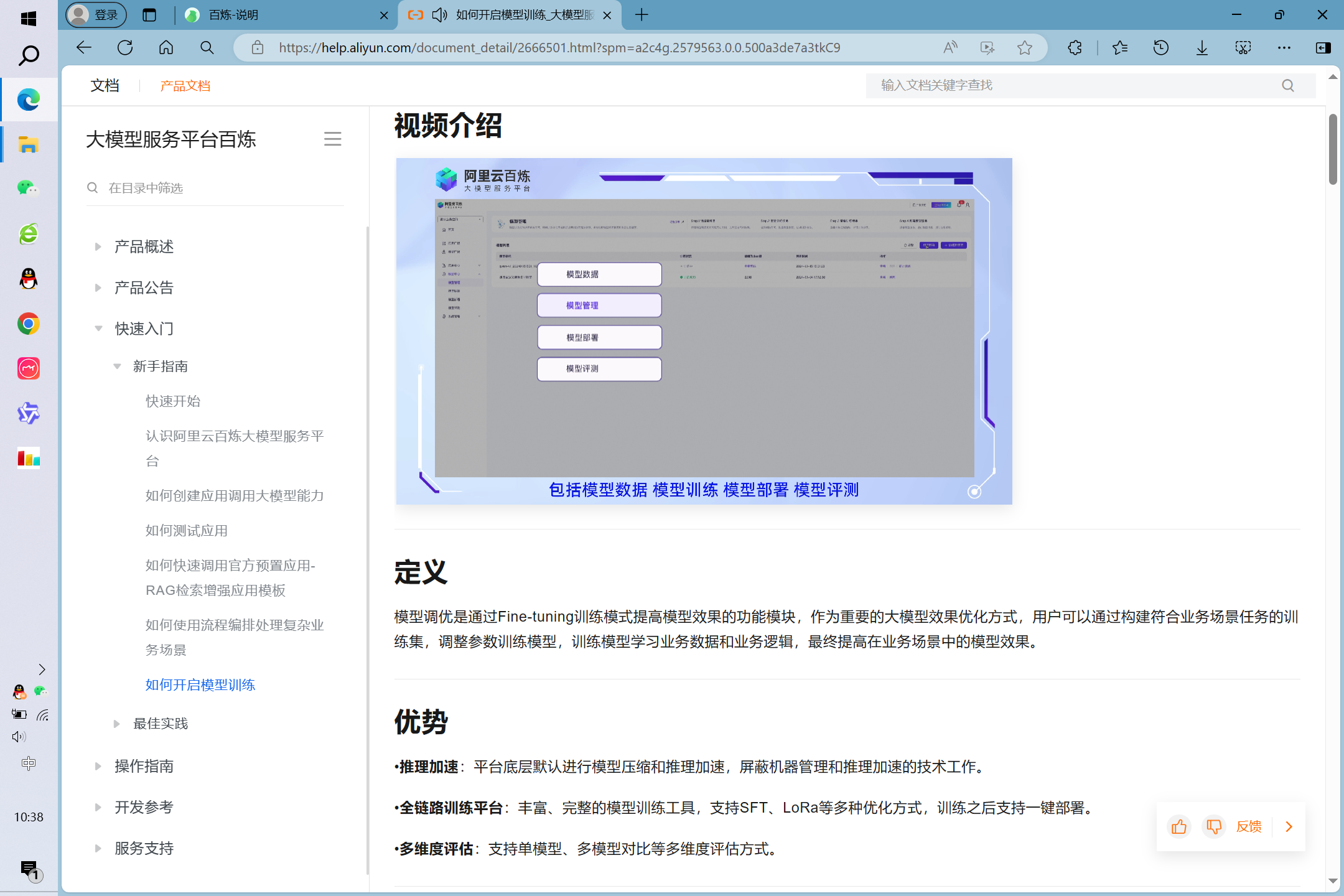Open 认识阿里云百炼大模型服务平台 page
This screenshot has width=1344, height=896.
click(235, 448)
